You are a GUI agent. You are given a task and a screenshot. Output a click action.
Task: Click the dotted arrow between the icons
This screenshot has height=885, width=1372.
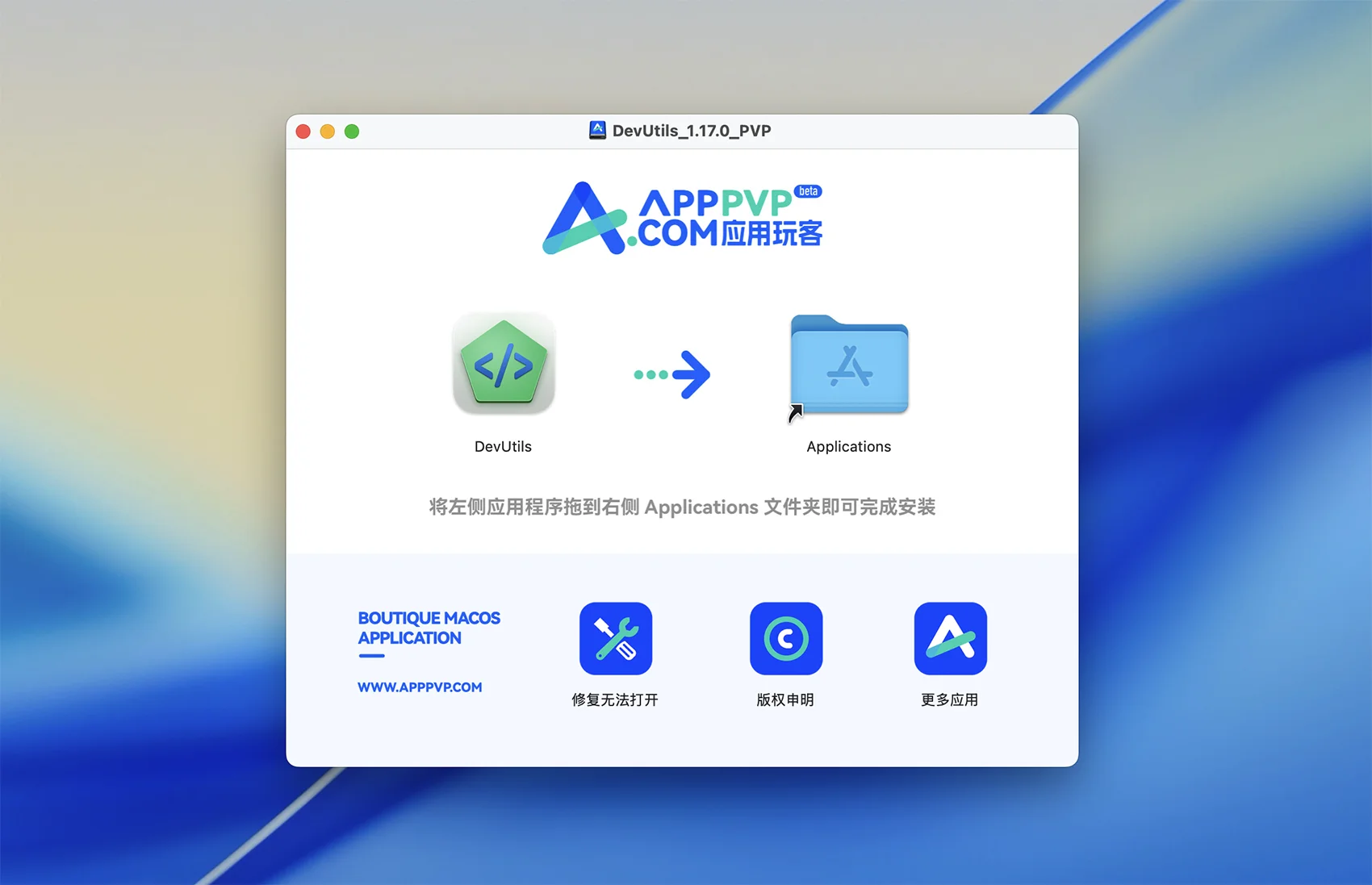[x=671, y=374]
